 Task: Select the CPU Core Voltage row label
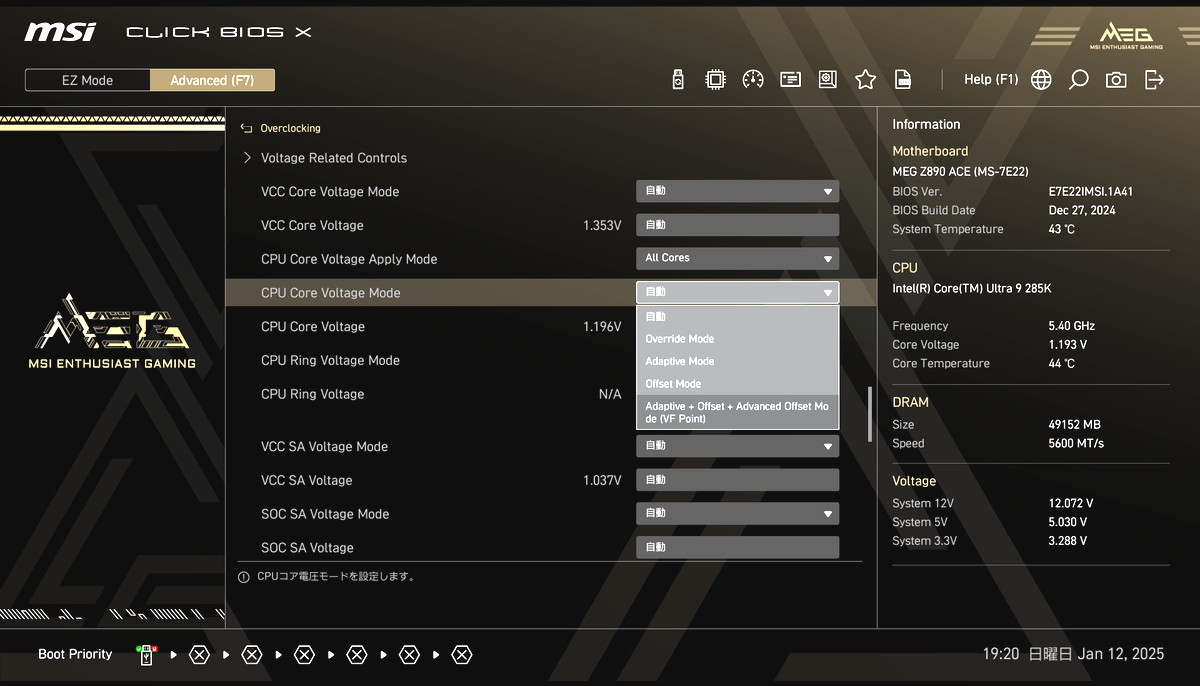pos(313,327)
